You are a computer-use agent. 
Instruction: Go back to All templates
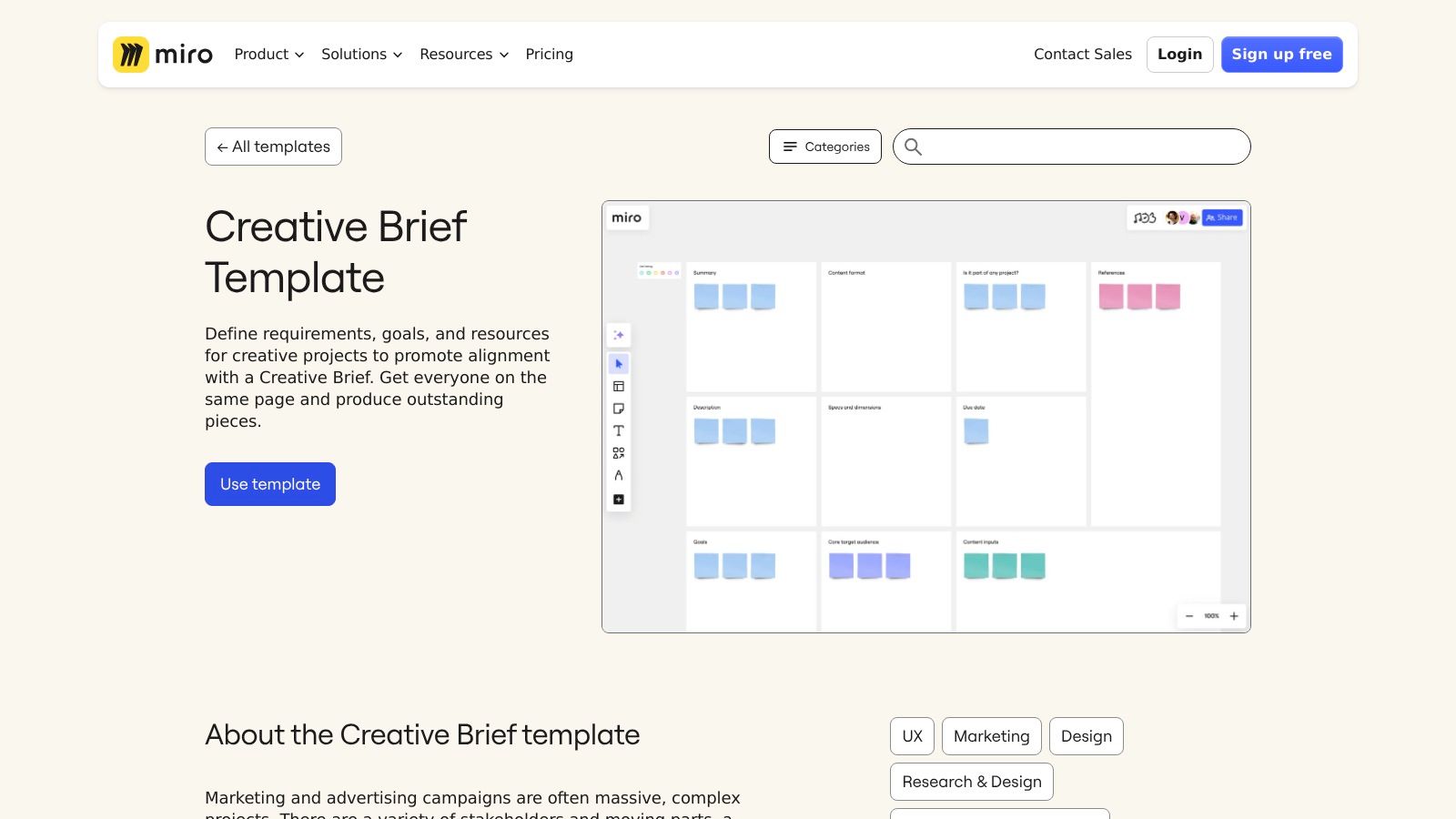pos(273,147)
